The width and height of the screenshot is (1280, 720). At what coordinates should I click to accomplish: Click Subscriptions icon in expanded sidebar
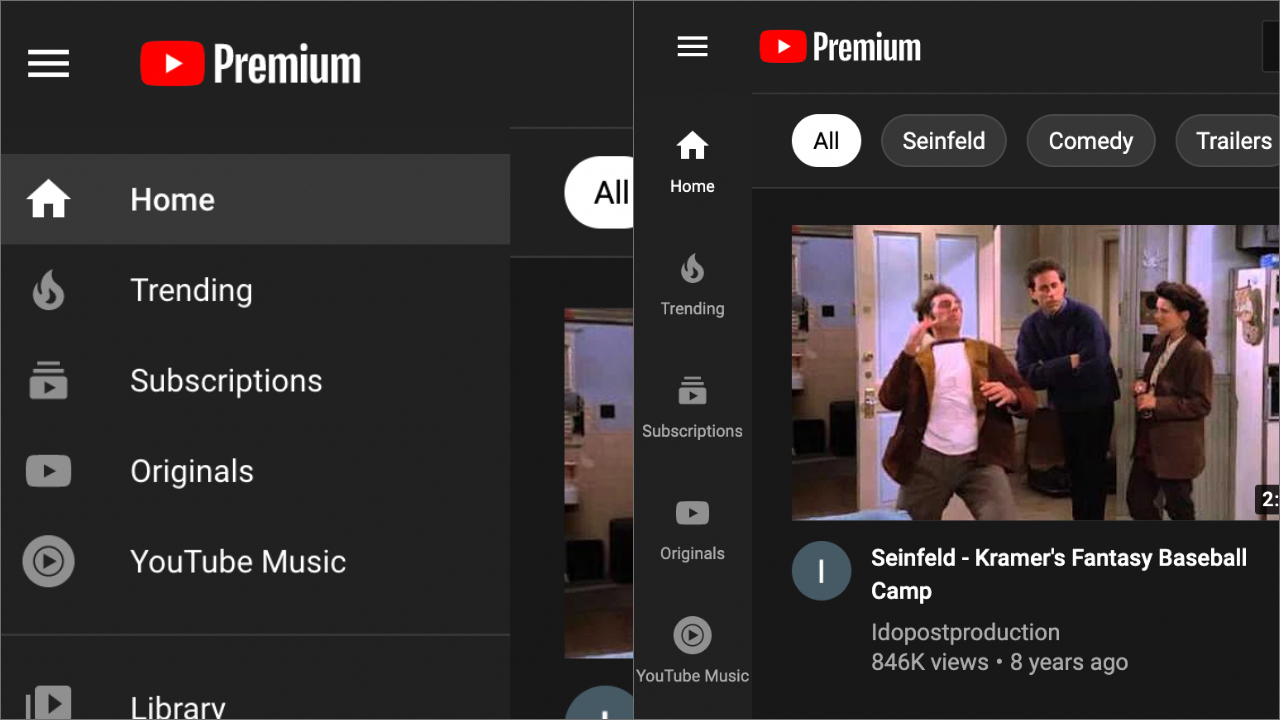48,381
